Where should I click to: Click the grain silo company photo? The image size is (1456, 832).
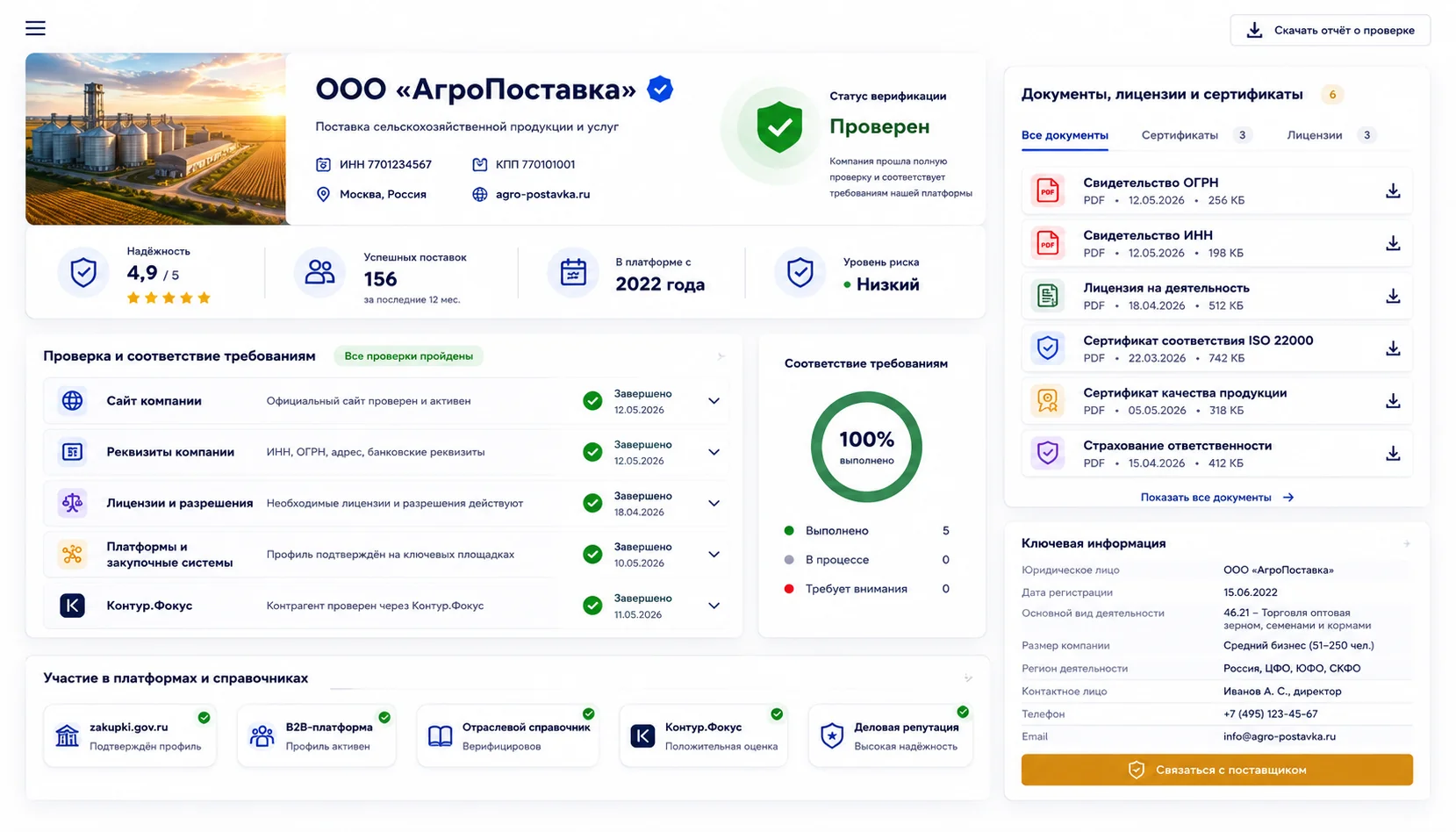156,139
